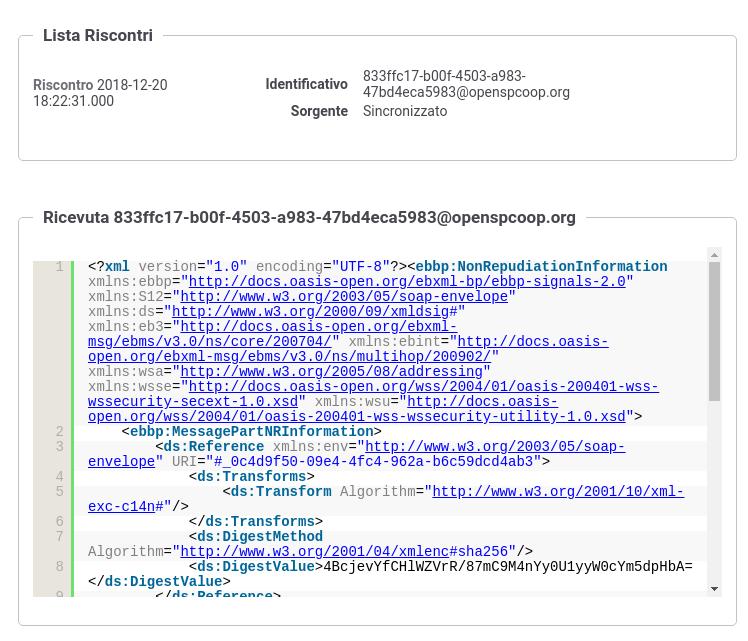The height and width of the screenshot is (641, 748).
Task: Click line number 5 in the gutter
Action: point(60,491)
